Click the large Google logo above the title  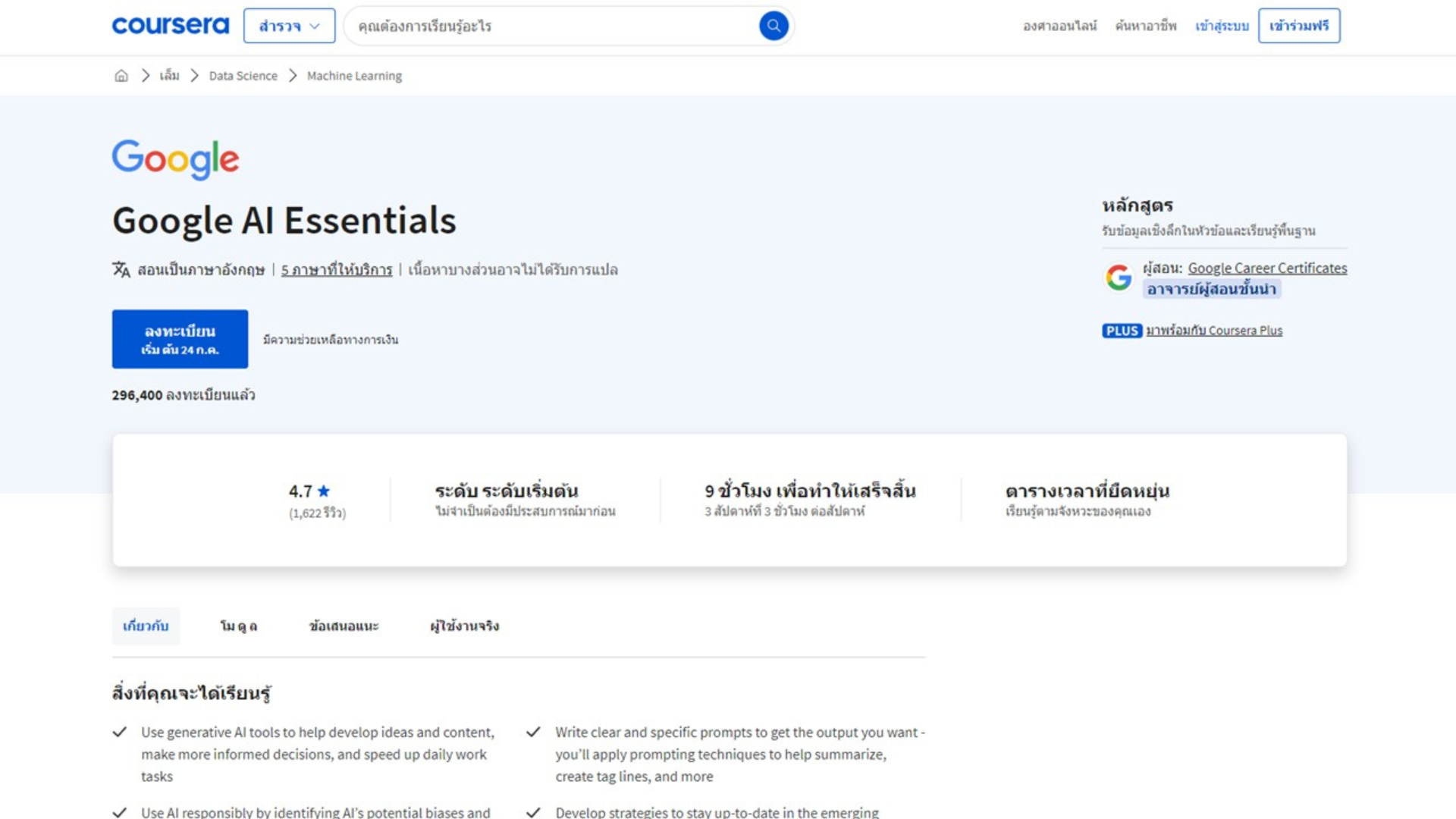[176, 159]
